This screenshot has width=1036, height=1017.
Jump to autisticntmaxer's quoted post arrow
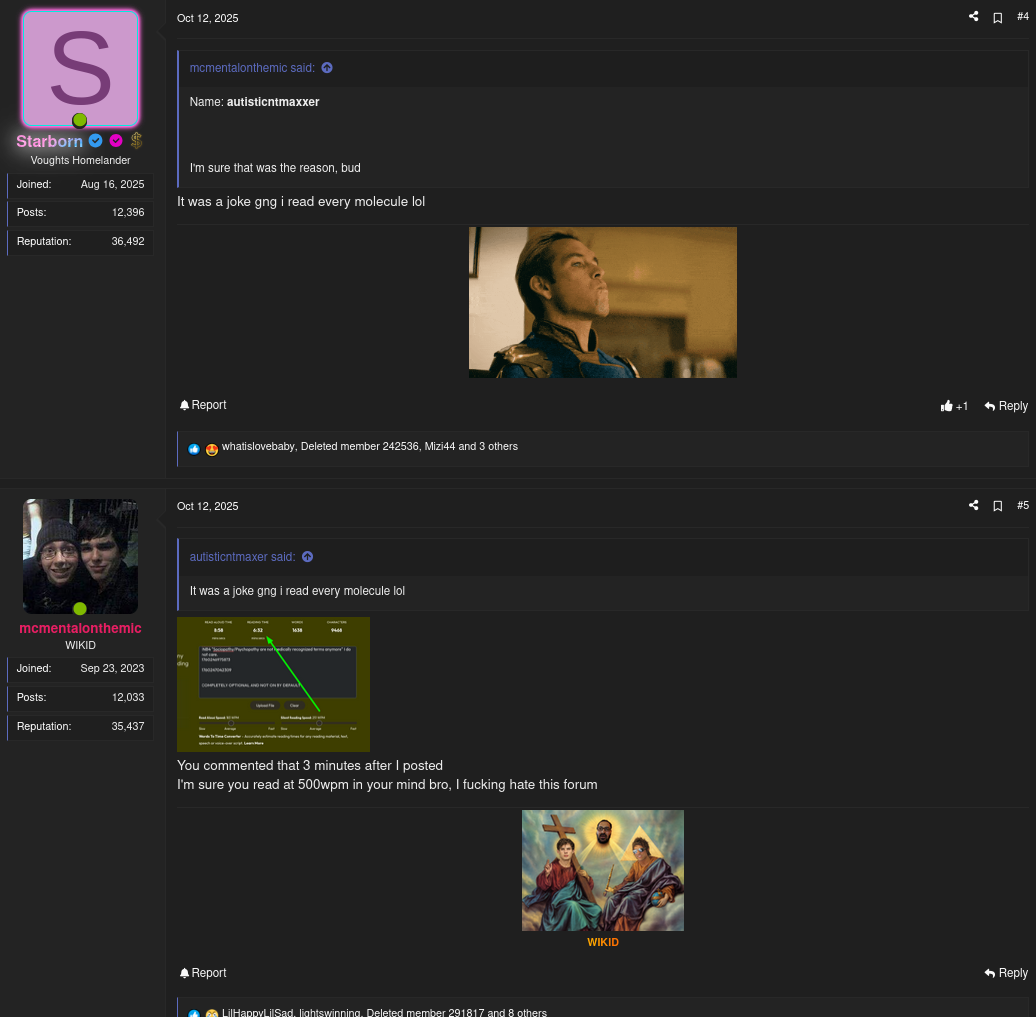307,556
